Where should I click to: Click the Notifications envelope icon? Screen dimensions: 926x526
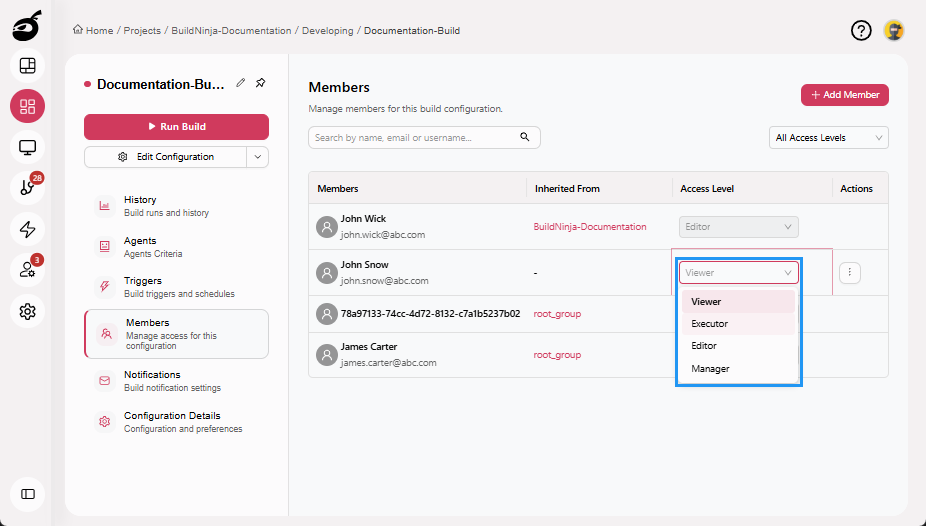pos(105,381)
